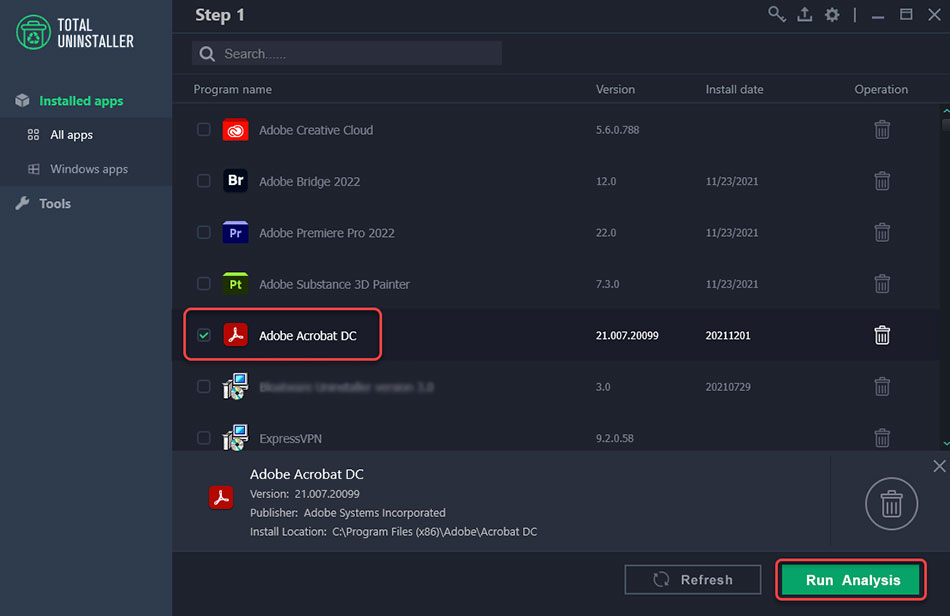
Task: Open settings gear icon
Action: 832,15
